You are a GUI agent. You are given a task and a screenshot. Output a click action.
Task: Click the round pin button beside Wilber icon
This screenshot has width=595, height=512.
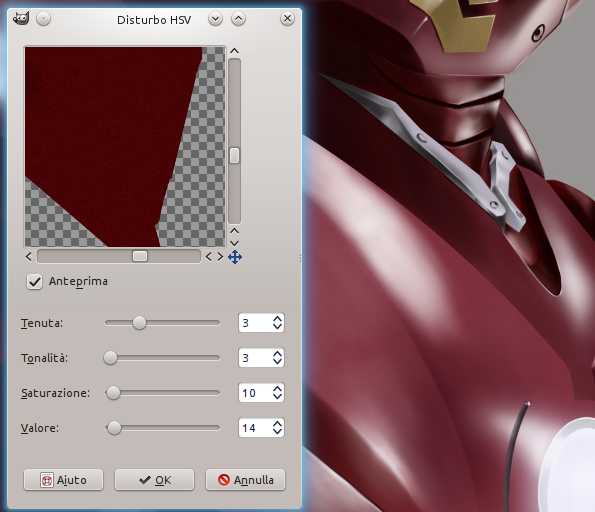point(44,19)
